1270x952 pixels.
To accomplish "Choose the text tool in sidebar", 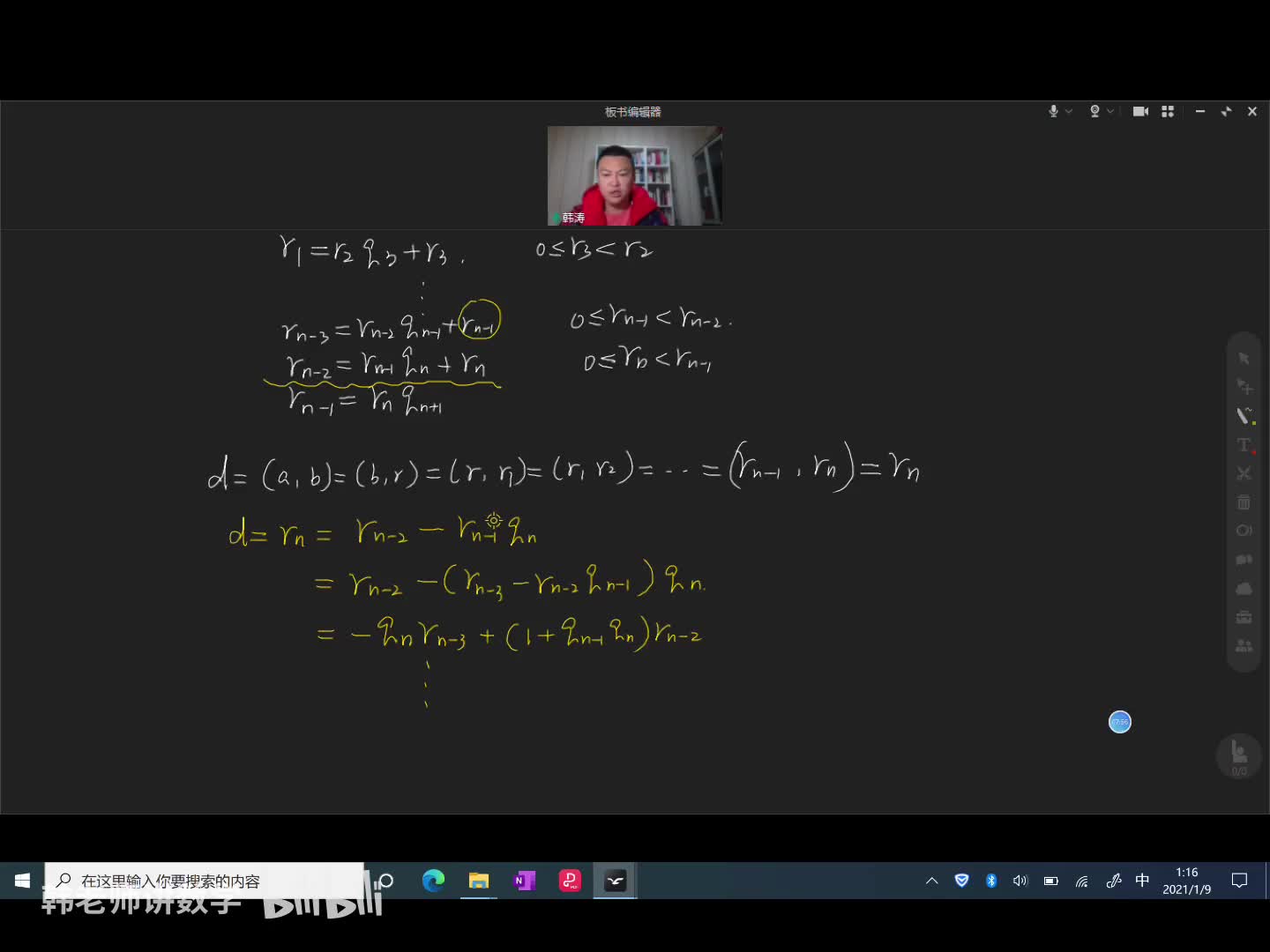I will [1244, 444].
